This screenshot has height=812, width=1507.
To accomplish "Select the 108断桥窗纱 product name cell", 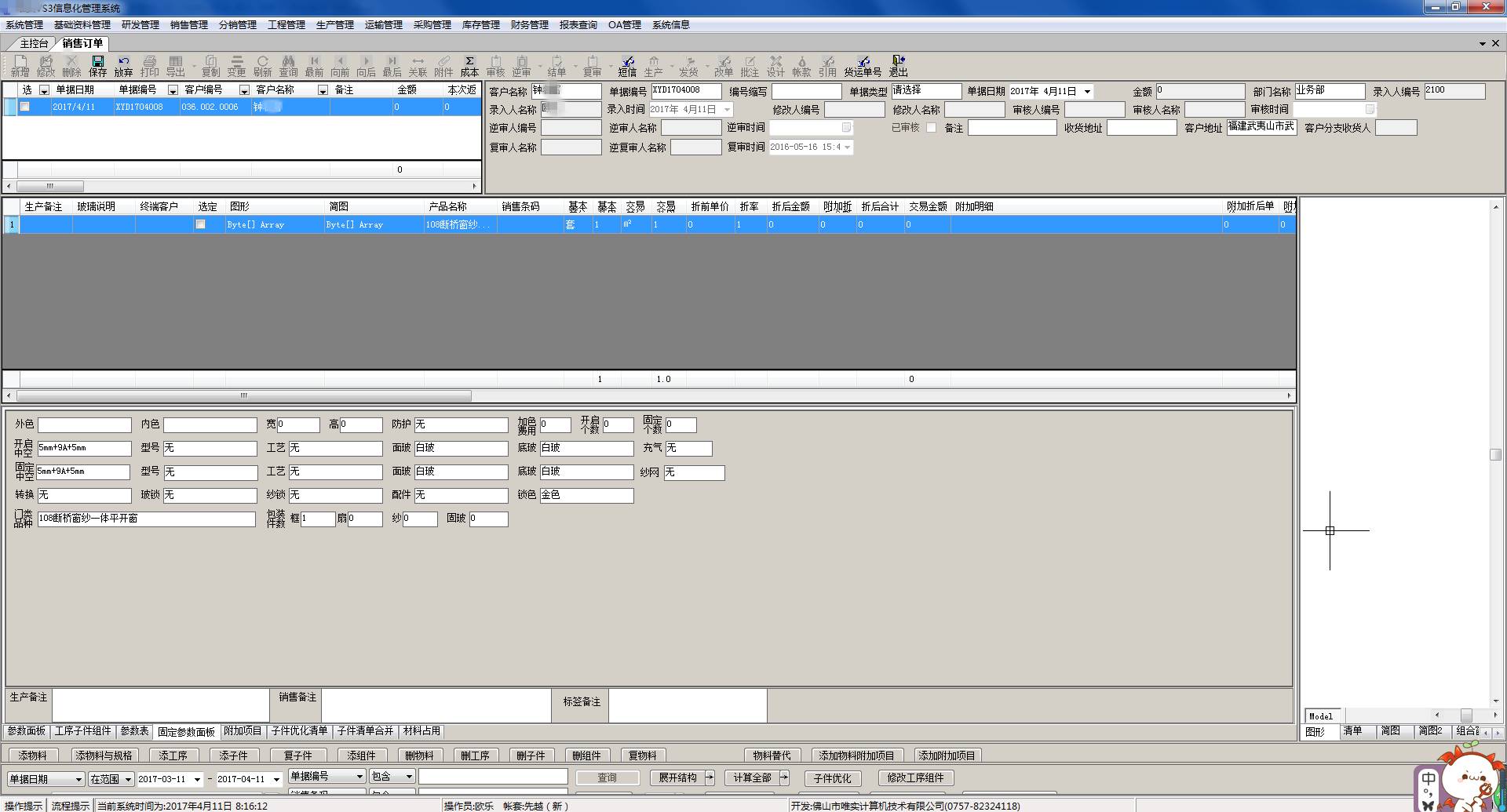I will click(x=459, y=224).
